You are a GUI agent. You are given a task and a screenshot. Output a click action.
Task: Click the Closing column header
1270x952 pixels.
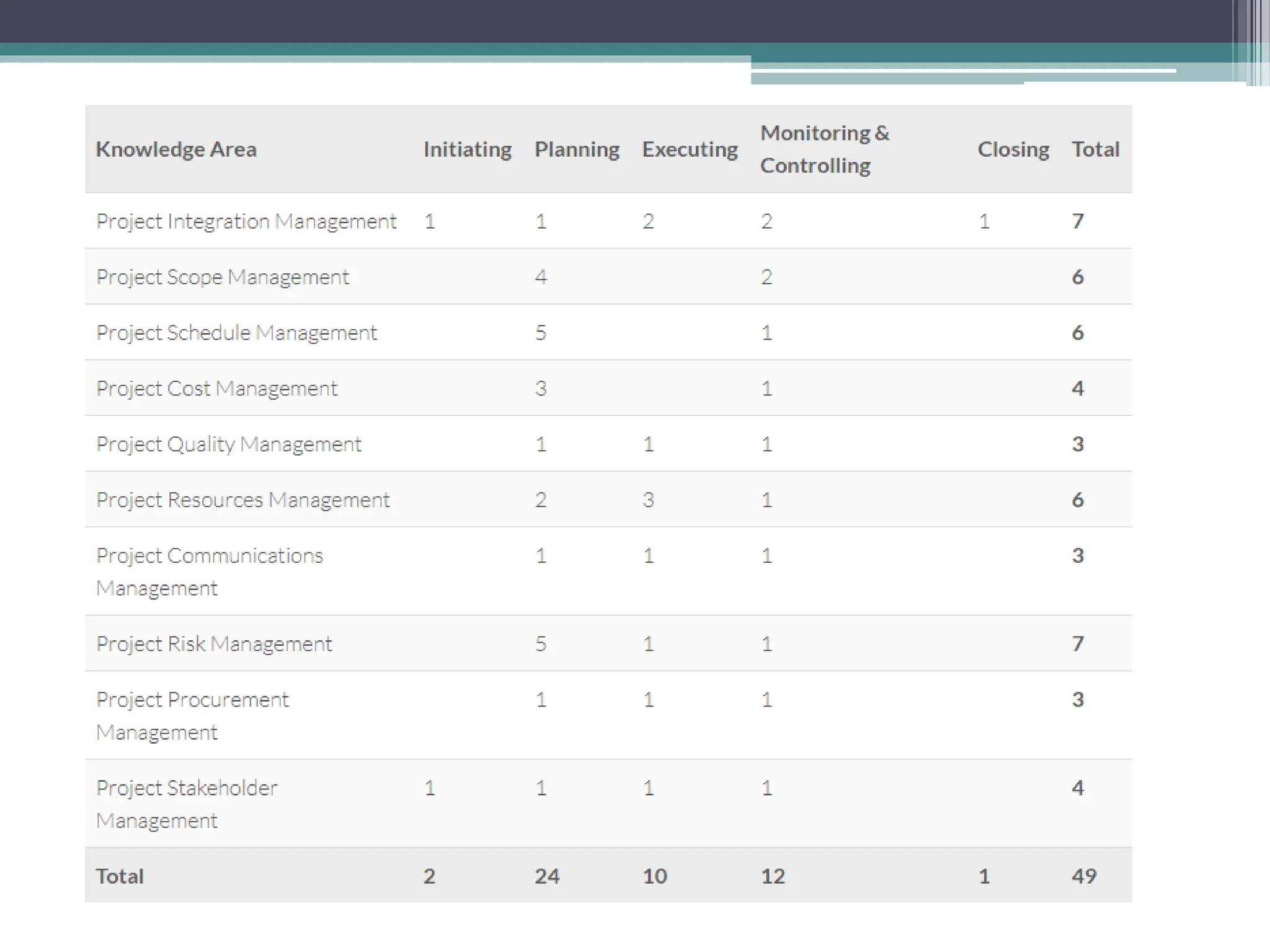click(1013, 149)
